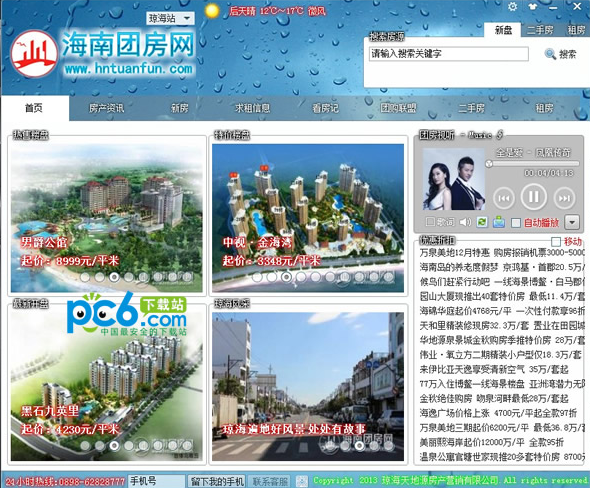This screenshot has width=590, height=488.
Task: Click the 搜索 search button
Action: [560, 54]
